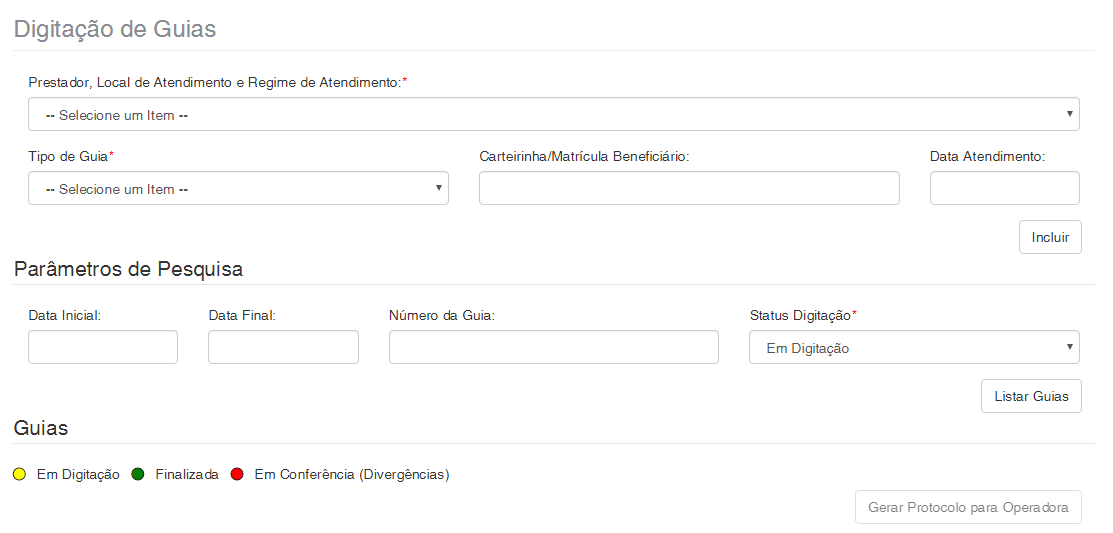The image size is (1113, 533).
Task: Click the Finalizada legend label
Action: (187, 475)
